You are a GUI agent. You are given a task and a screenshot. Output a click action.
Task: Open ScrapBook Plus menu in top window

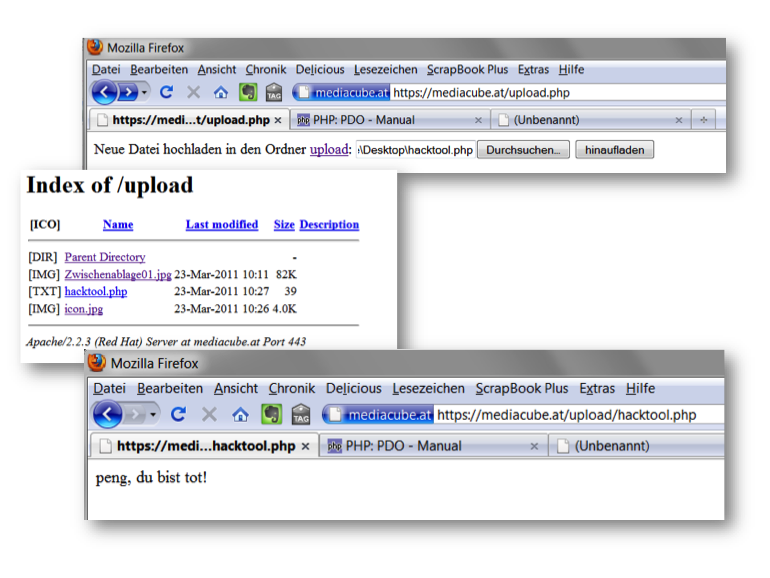(x=467, y=70)
